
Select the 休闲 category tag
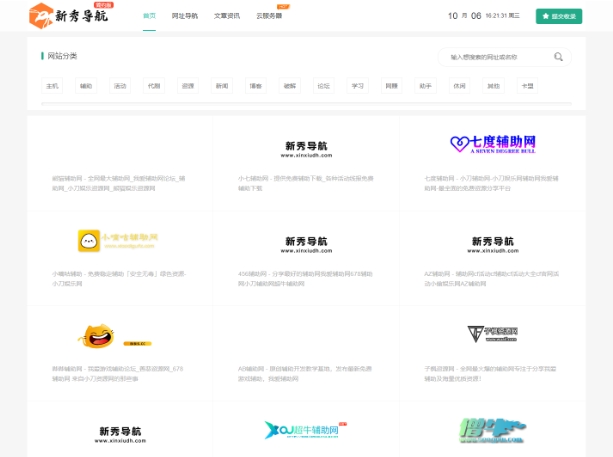pyautogui.click(x=459, y=86)
